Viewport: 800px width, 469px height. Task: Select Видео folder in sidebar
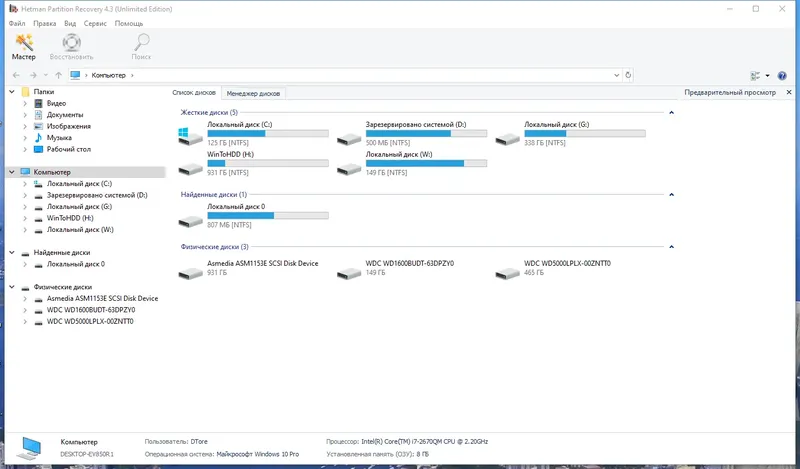pyautogui.click(x=56, y=103)
